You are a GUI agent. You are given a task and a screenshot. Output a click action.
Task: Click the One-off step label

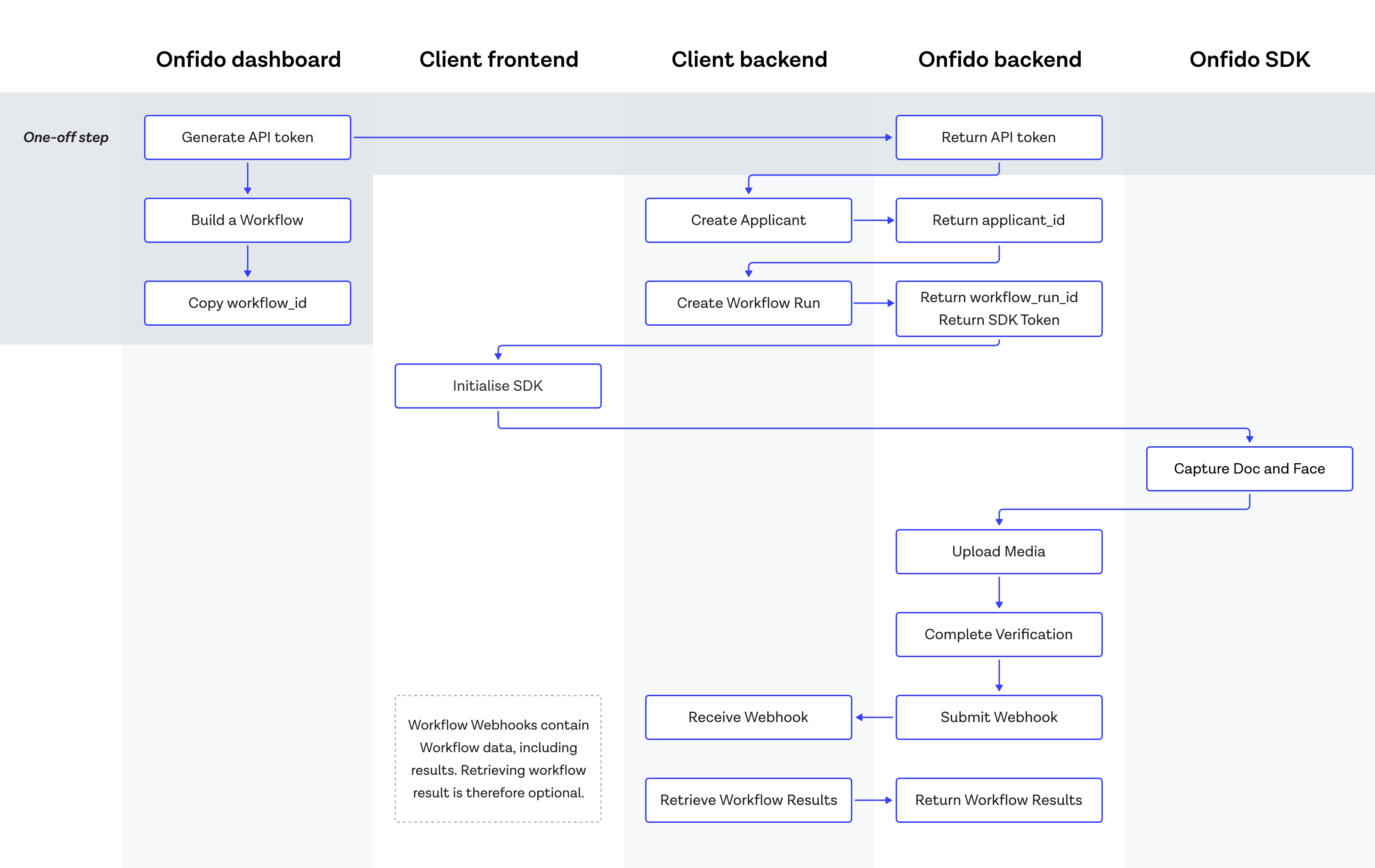pos(65,137)
